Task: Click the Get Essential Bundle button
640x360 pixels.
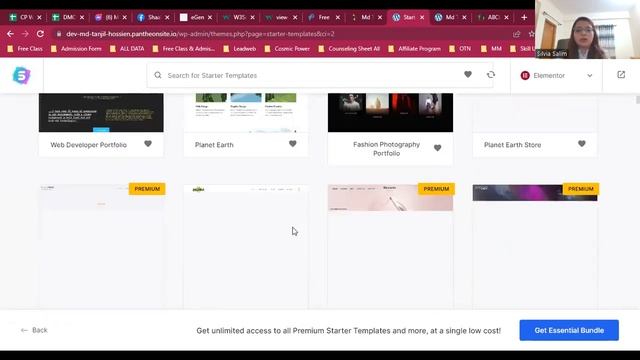Action: click(569, 330)
